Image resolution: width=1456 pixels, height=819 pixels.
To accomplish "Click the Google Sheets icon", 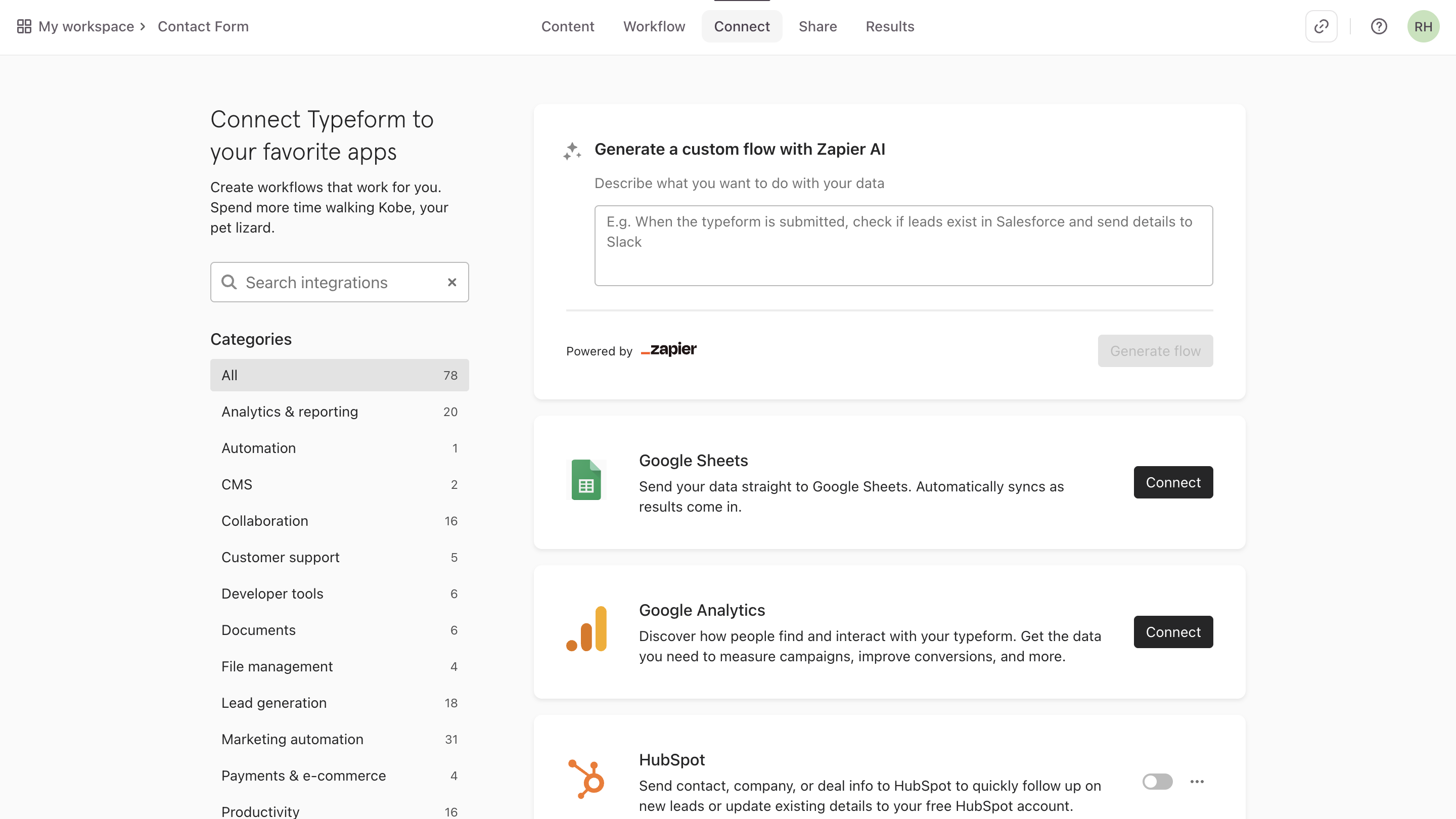I will 586,480.
